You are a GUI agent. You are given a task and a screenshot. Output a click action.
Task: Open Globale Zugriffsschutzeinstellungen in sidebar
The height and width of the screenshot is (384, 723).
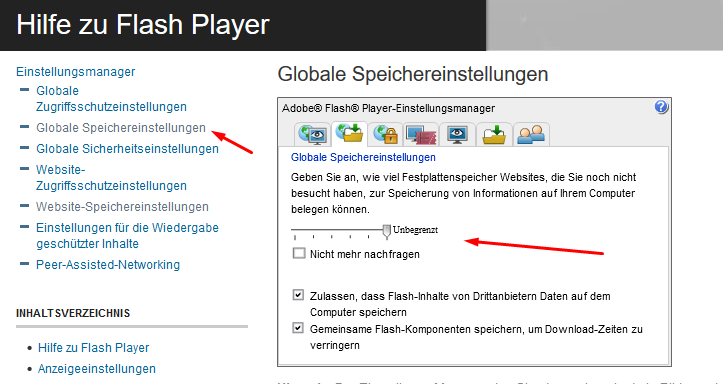[112, 99]
